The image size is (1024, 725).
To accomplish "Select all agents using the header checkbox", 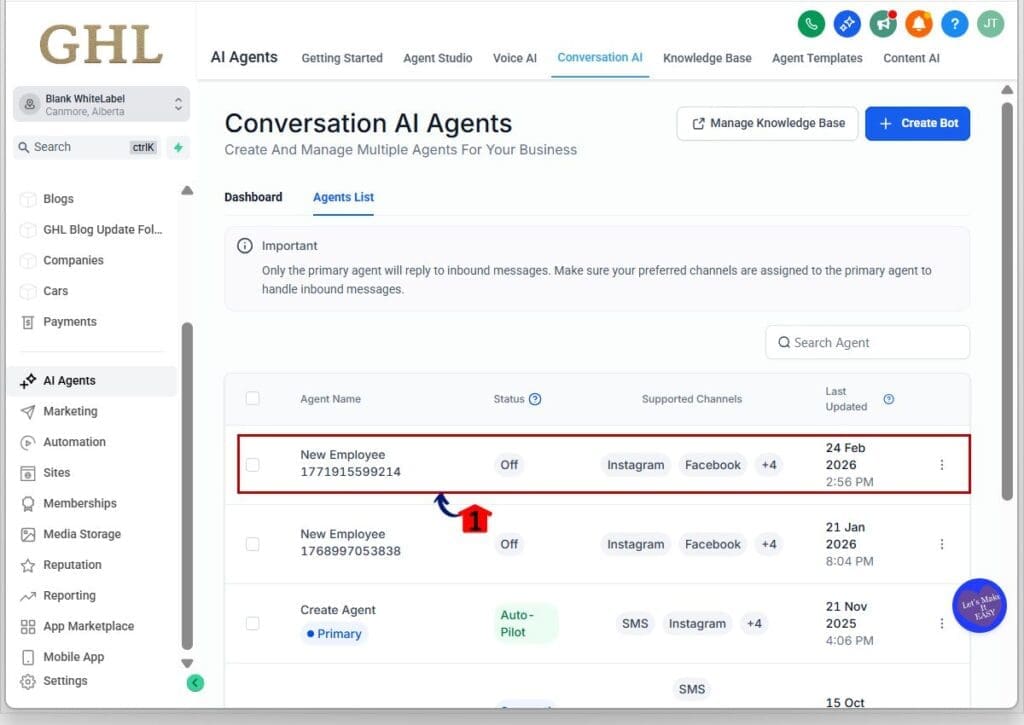I will coord(253,398).
